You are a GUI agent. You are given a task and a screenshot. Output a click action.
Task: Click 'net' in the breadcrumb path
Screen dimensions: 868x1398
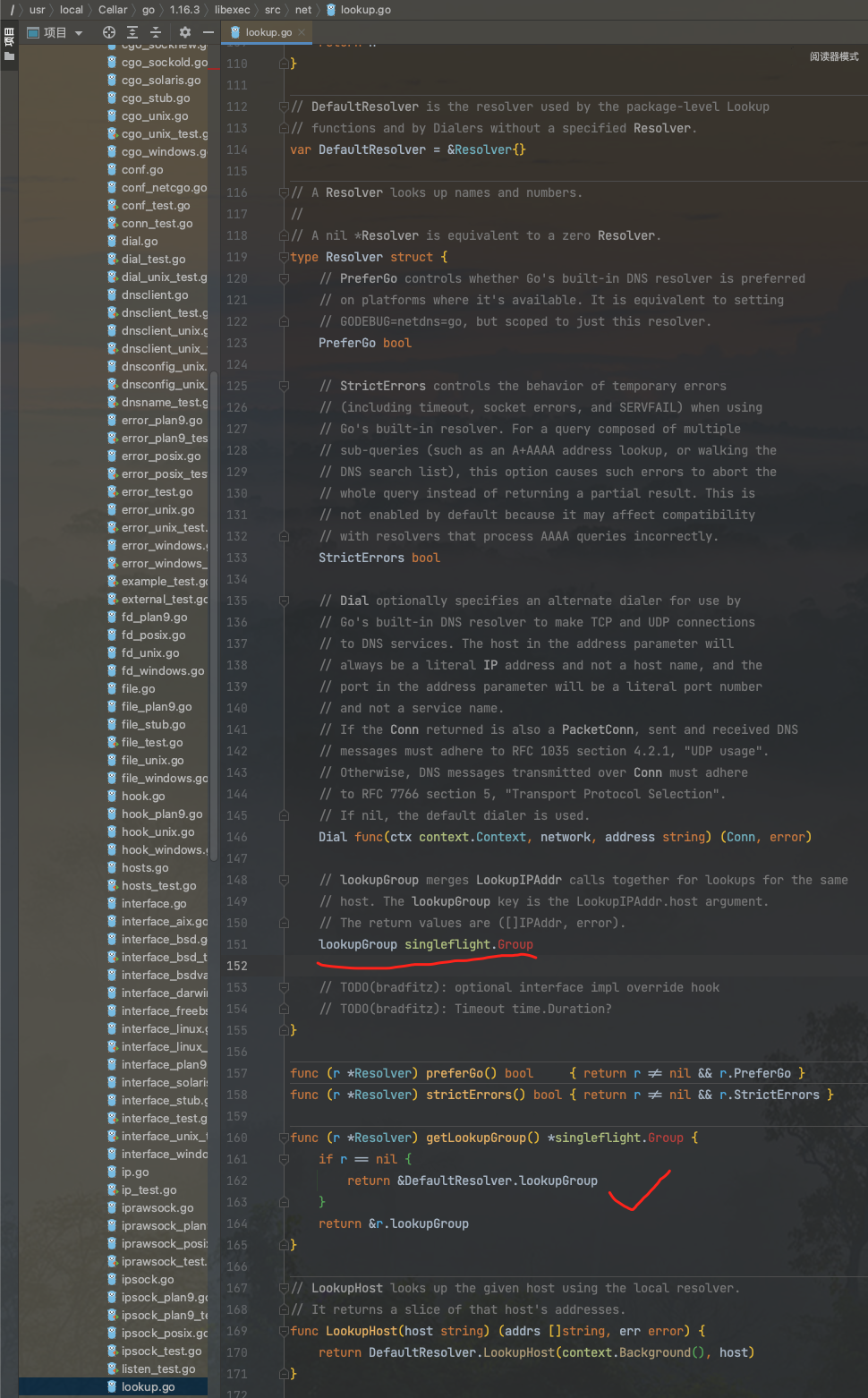pos(303,10)
